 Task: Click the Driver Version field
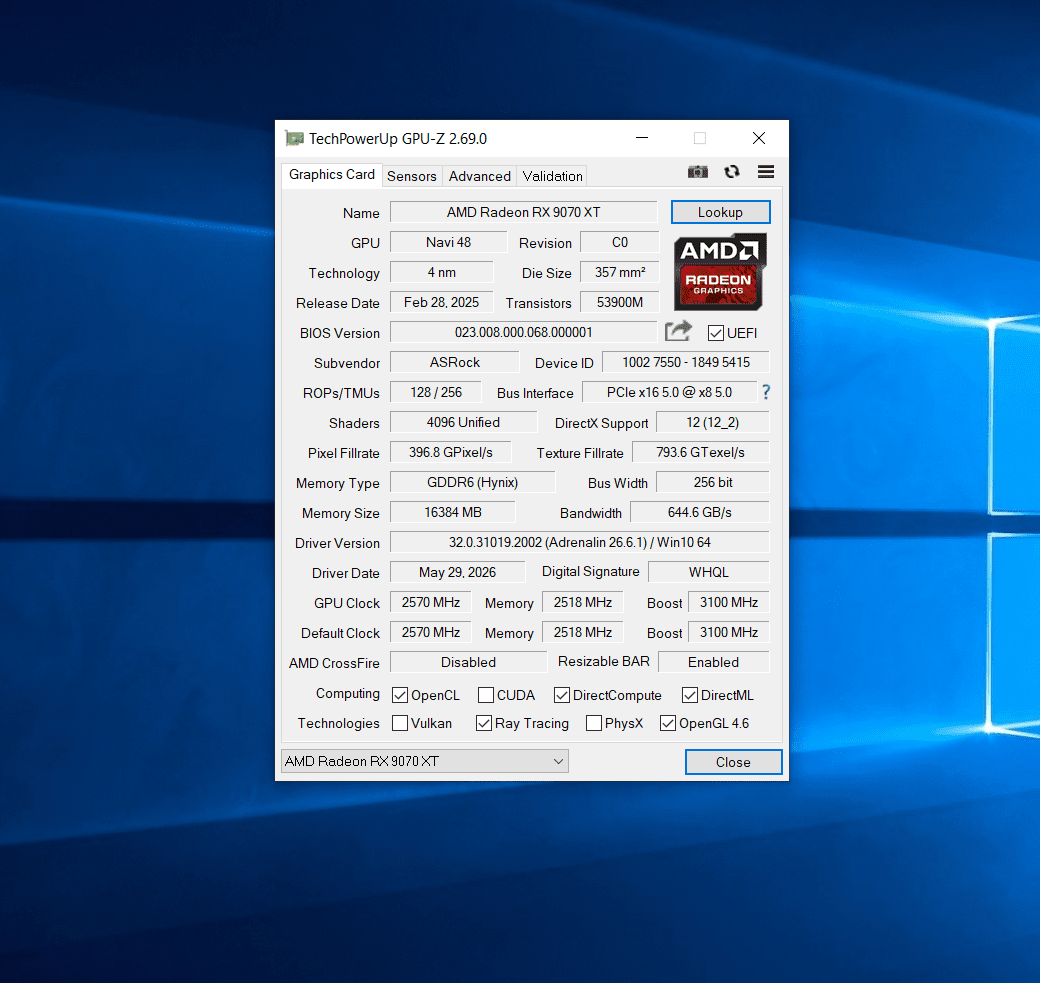pyautogui.click(x=580, y=543)
